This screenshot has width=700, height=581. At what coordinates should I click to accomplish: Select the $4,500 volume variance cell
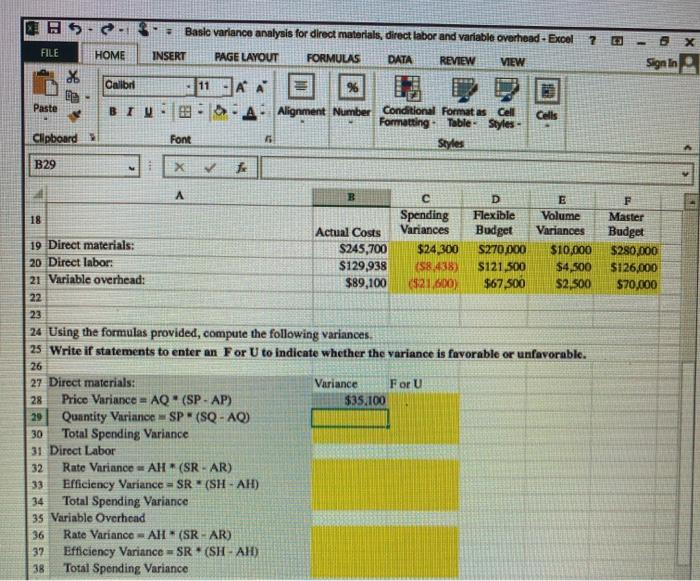tap(562, 268)
